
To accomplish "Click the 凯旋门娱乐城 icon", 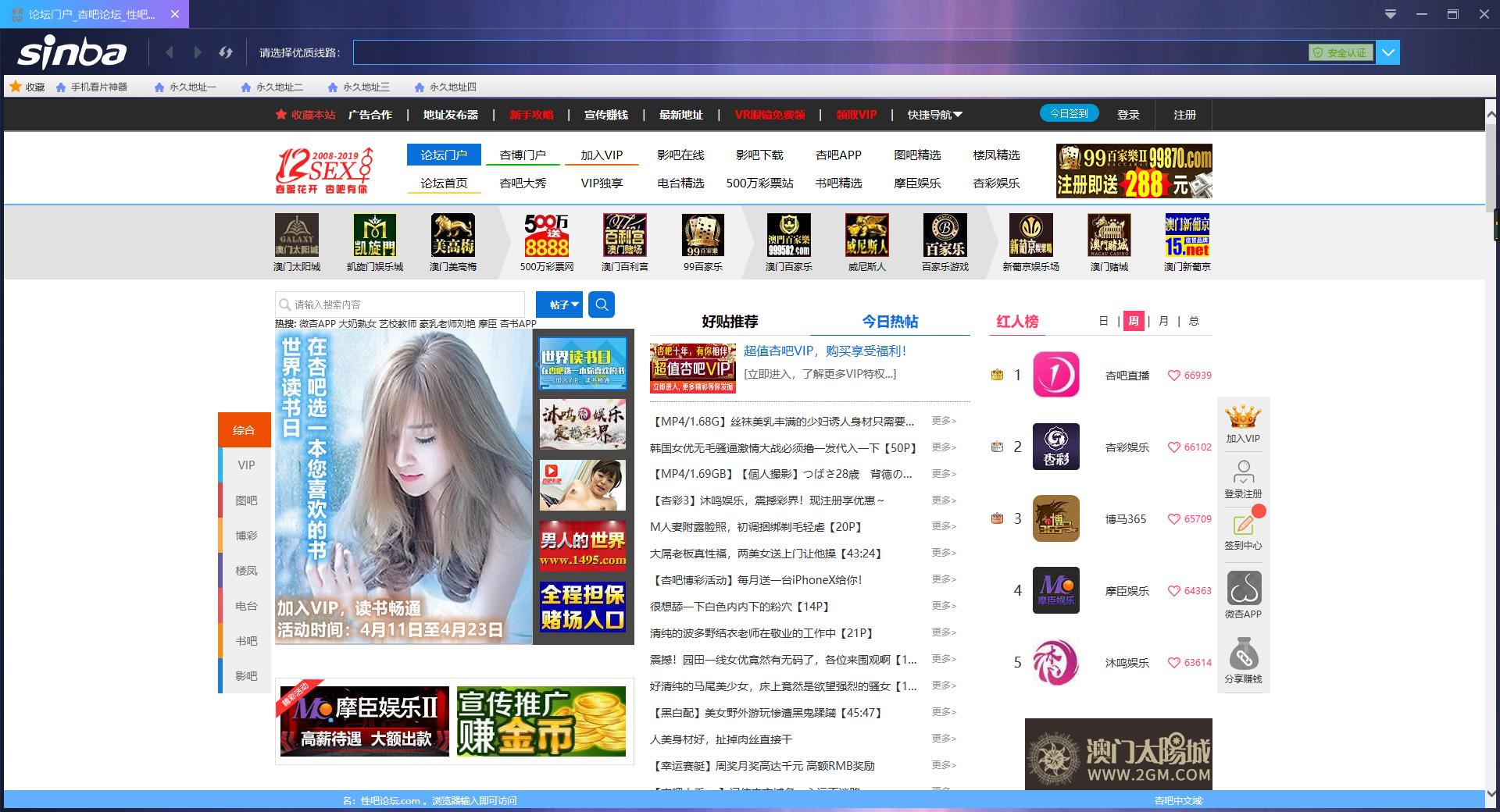I will (375, 235).
